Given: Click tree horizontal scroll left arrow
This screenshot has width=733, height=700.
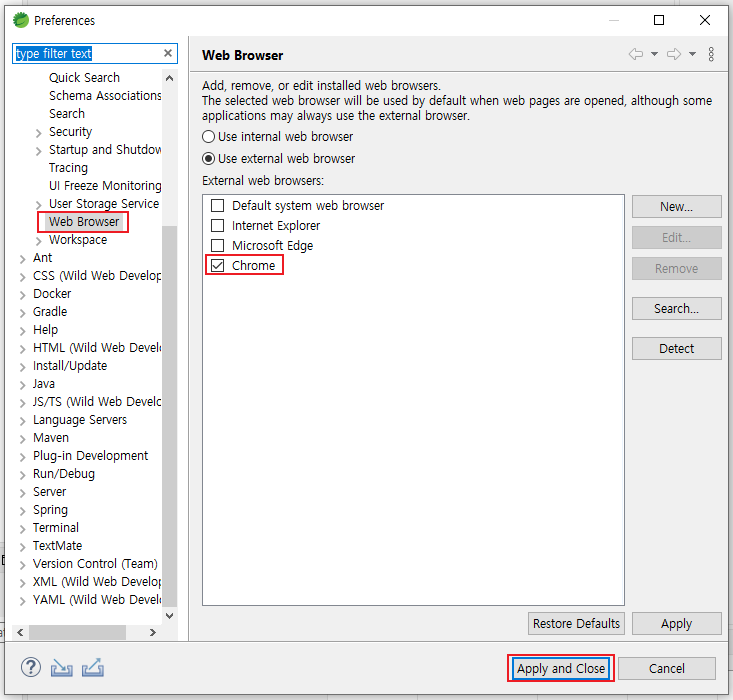Looking at the screenshot, I should (20, 633).
